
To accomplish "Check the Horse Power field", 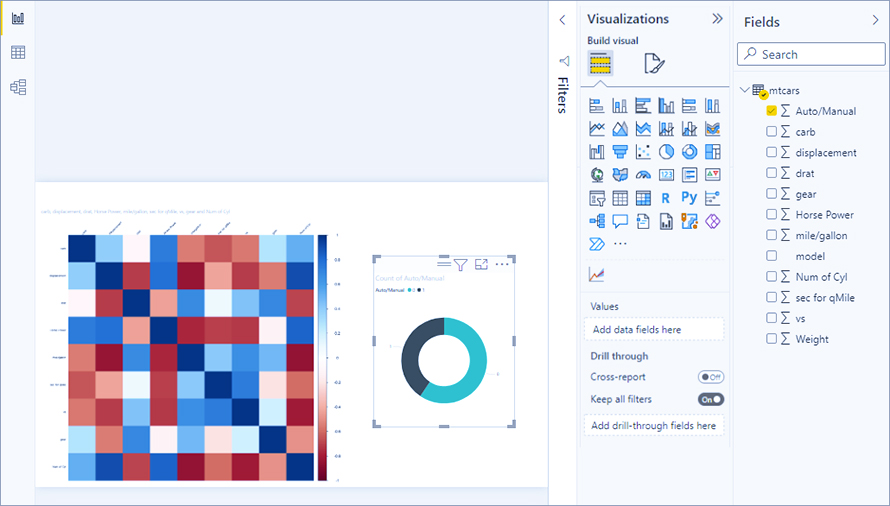I will tap(772, 214).
